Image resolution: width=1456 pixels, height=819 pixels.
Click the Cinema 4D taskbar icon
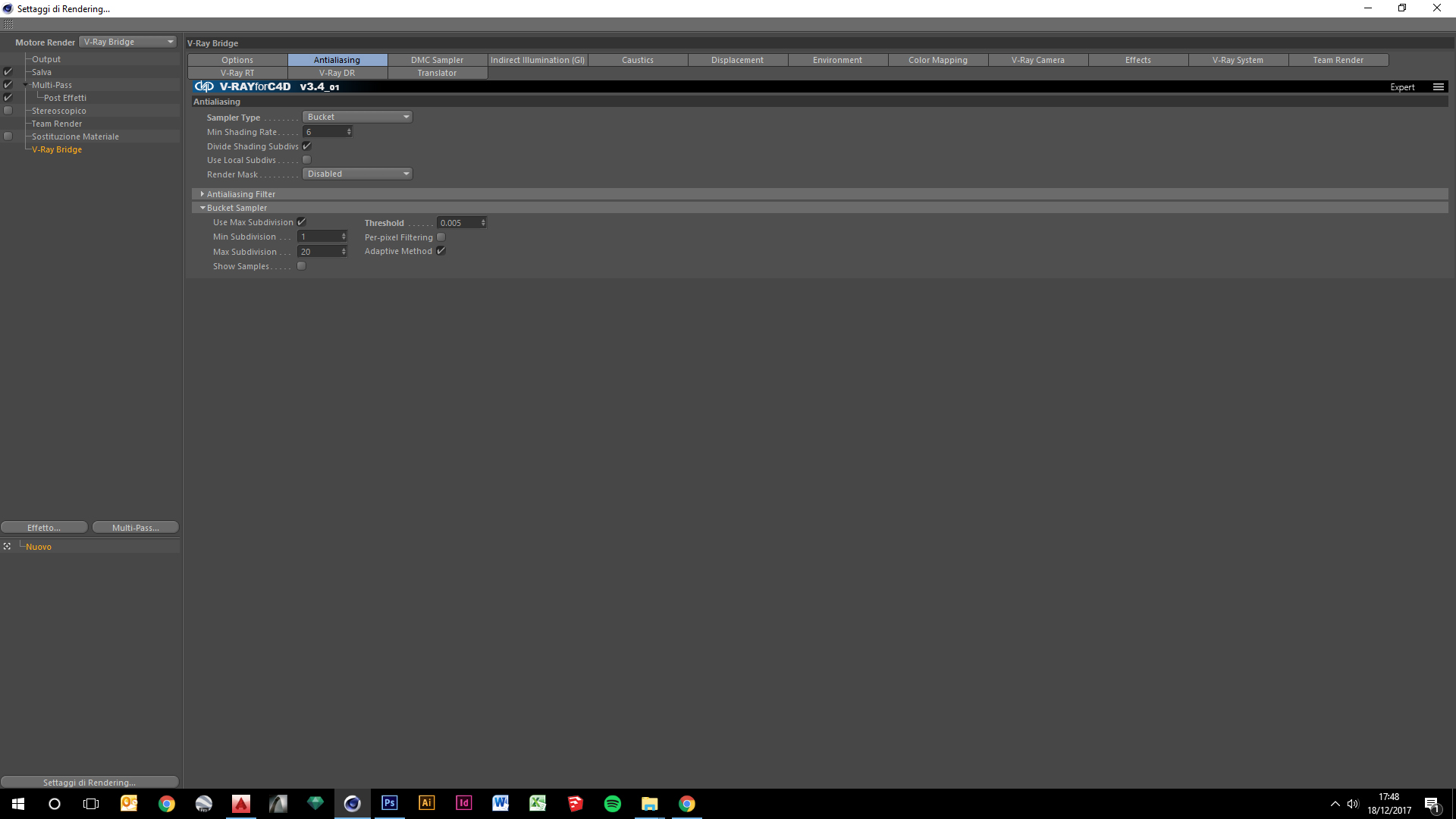[353, 804]
